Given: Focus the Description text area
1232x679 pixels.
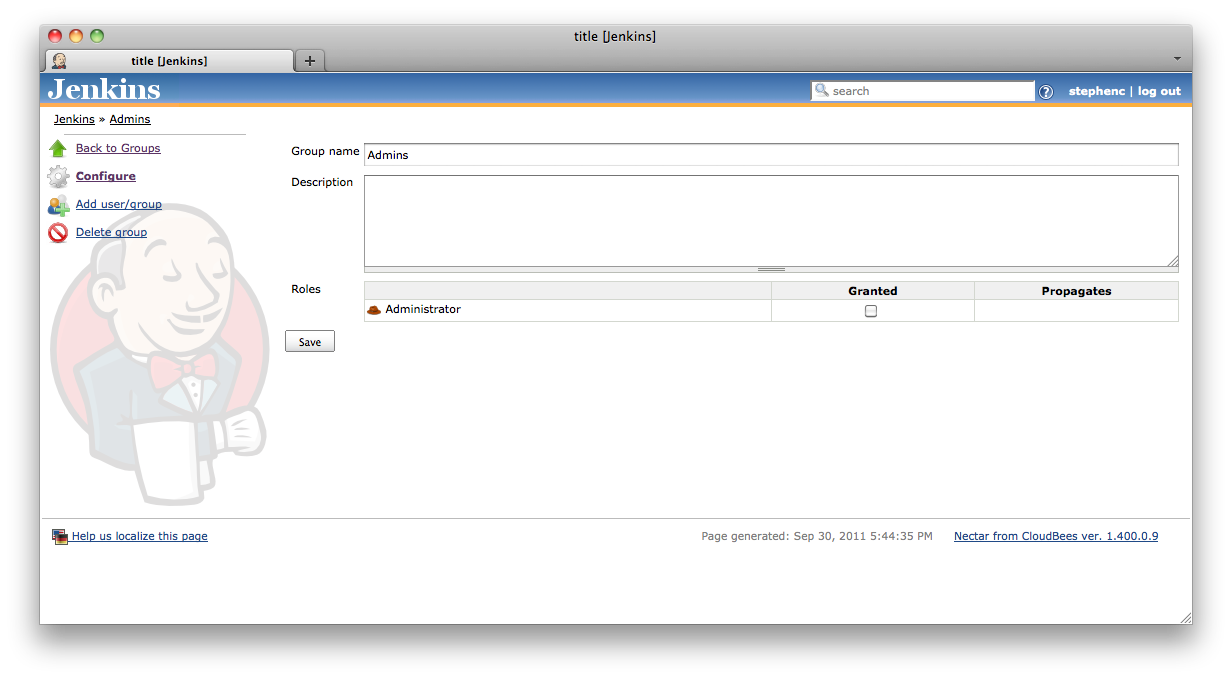Looking at the screenshot, I should [x=771, y=221].
